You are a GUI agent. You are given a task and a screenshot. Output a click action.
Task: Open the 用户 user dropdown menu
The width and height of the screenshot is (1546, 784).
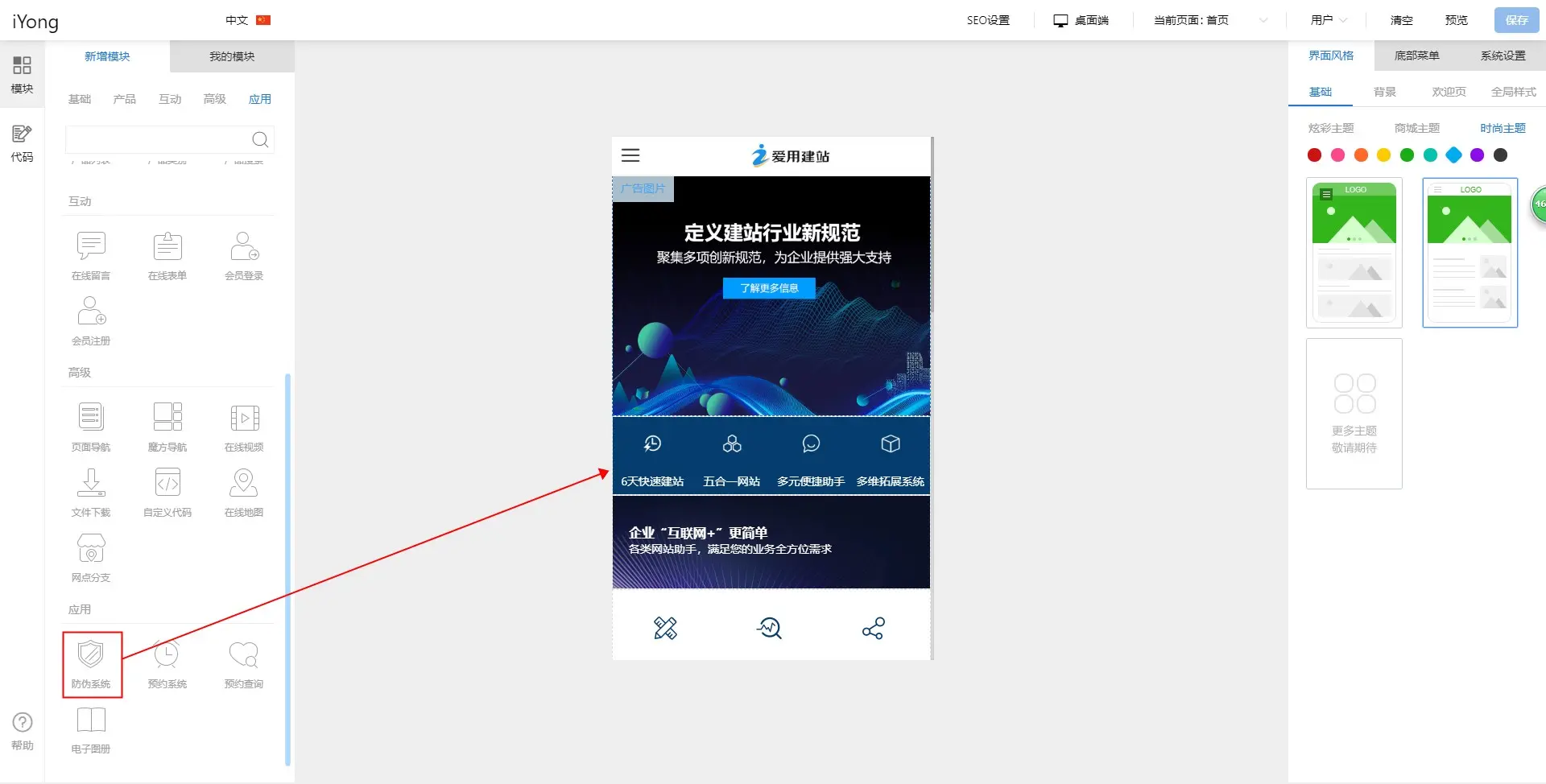(x=1329, y=20)
